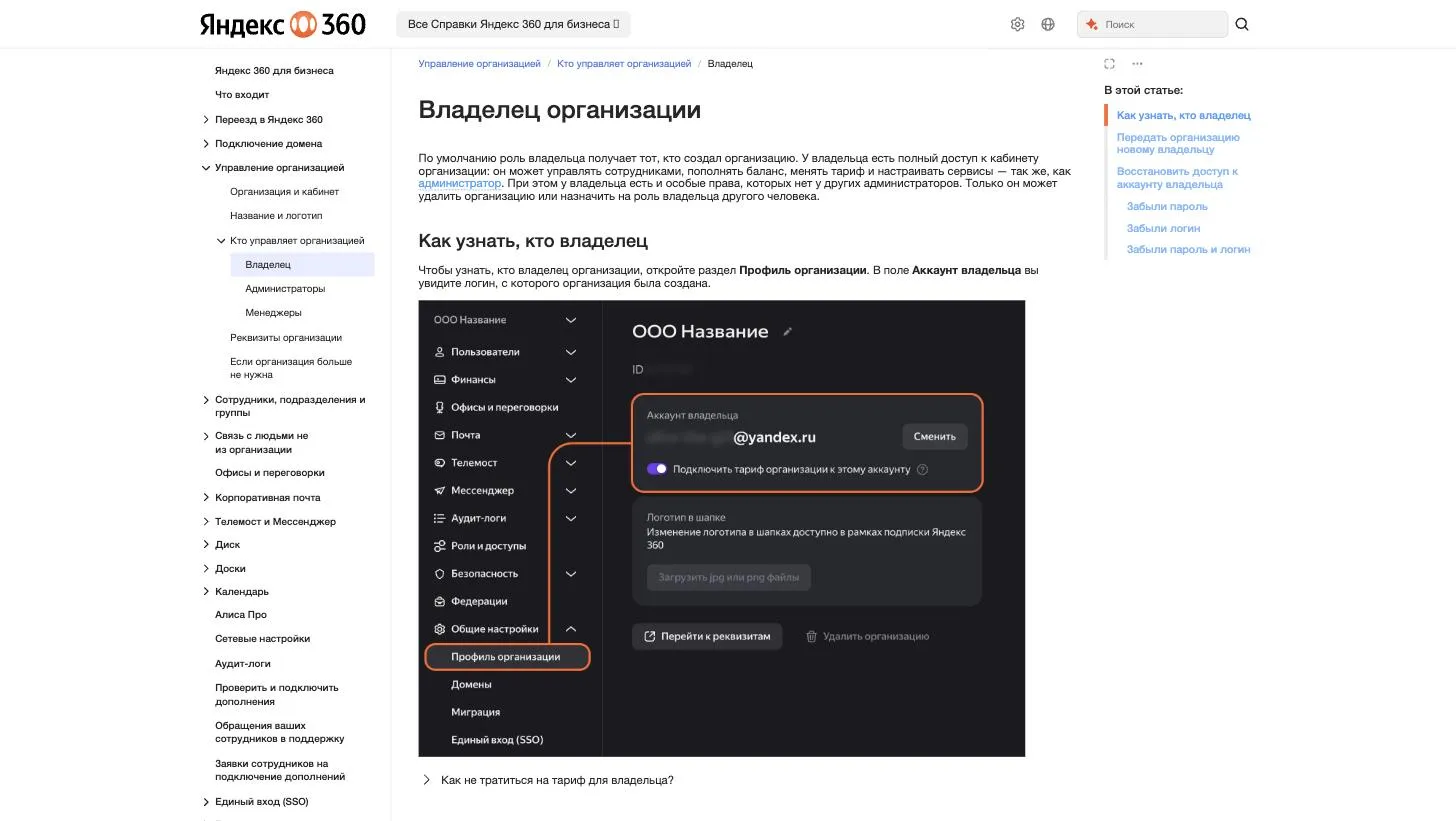Jump to Передать организацию новому владельцу
This screenshot has height=821, width=1456.
[x=1178, y=144]
